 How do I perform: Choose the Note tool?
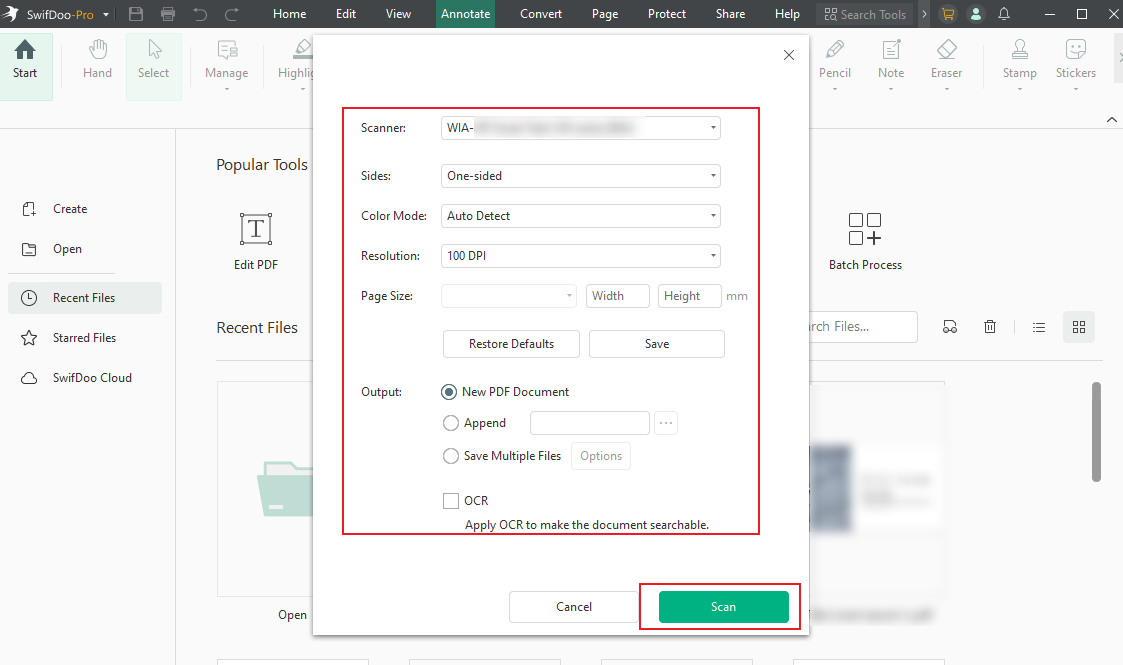pos(890,62)
